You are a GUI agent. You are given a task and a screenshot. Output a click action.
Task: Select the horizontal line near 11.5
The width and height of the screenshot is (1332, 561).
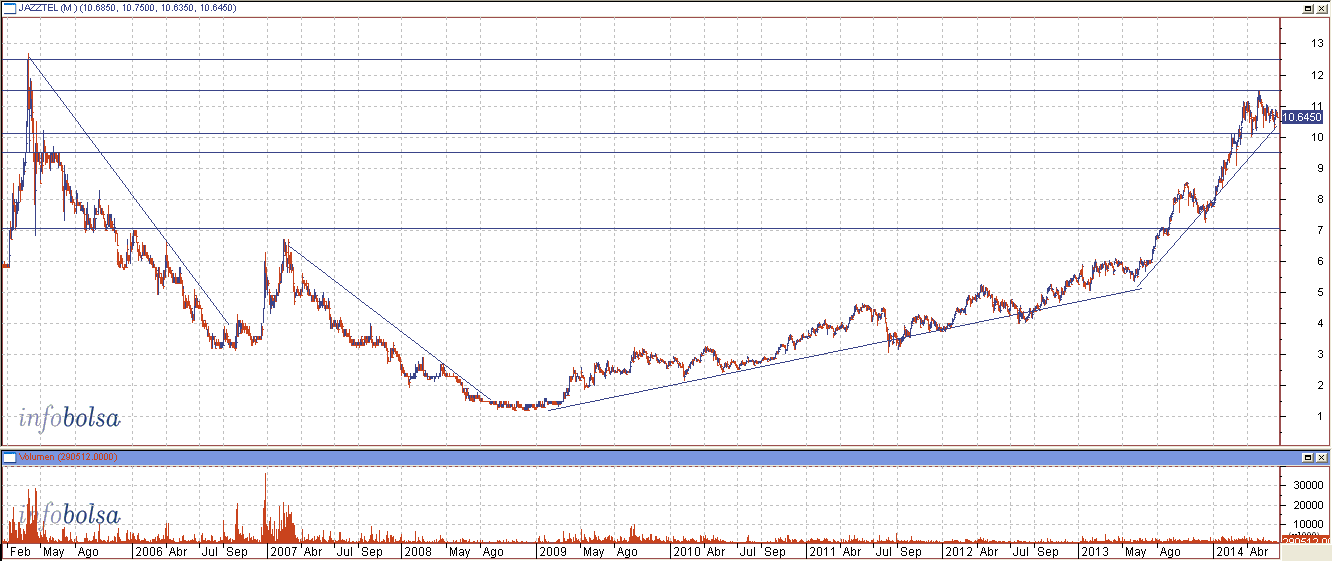tap(640, 91)
